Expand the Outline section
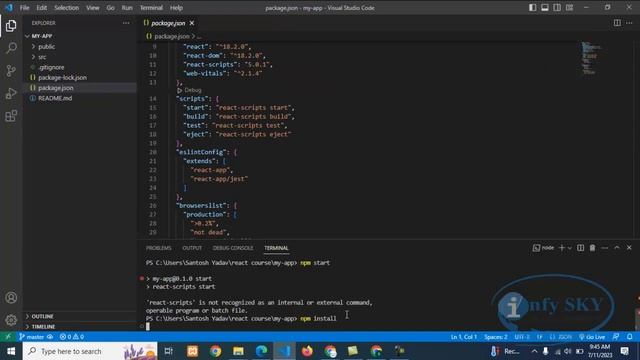 [x=80, y=316]
